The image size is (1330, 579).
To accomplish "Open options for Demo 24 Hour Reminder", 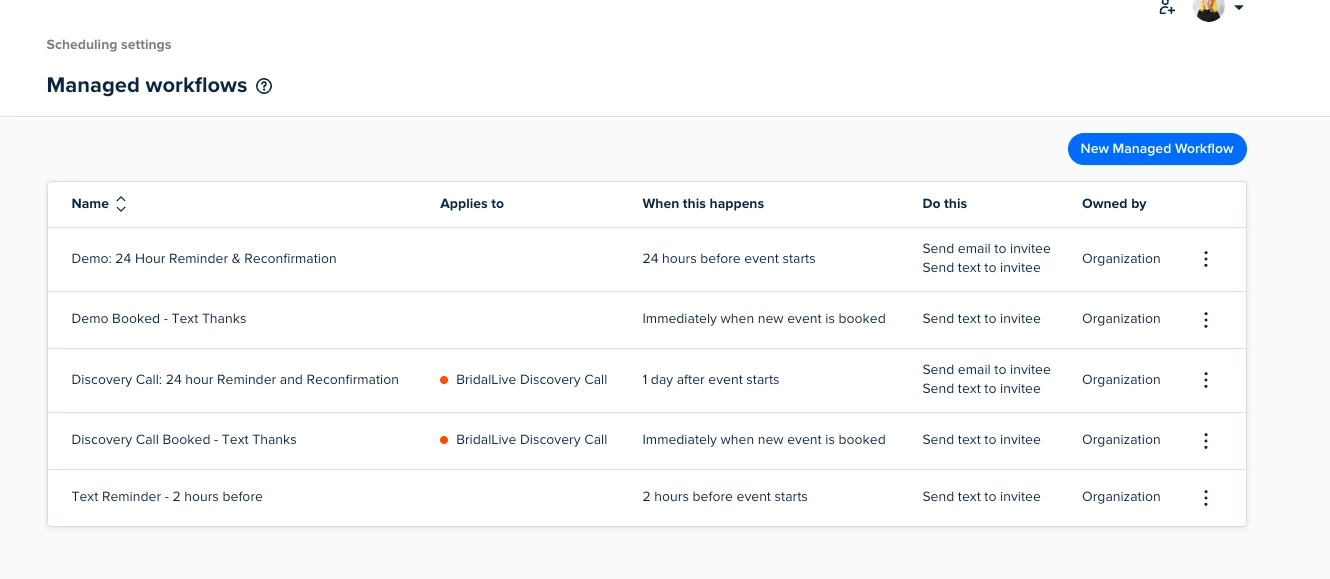I will click(1205, 259).
